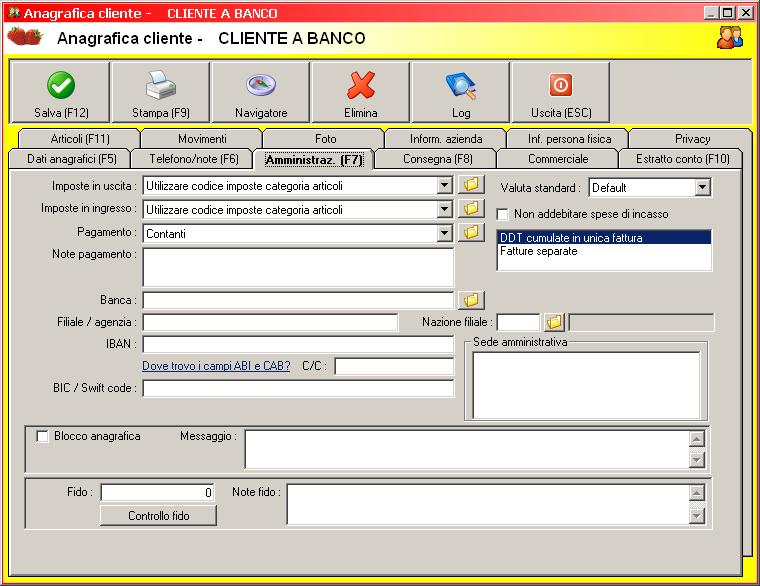
Task: Click the Controllo fido button
Action: tap(158, 516)
